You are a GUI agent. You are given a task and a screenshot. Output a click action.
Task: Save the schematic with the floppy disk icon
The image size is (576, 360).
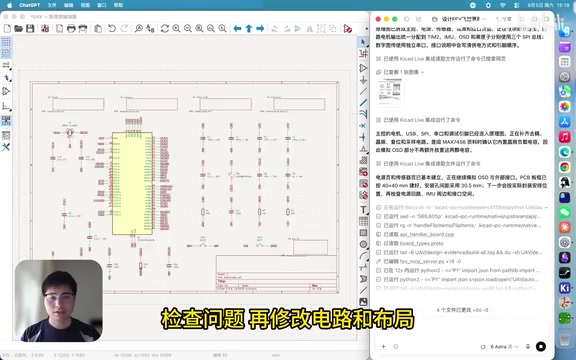coord(30,28)
